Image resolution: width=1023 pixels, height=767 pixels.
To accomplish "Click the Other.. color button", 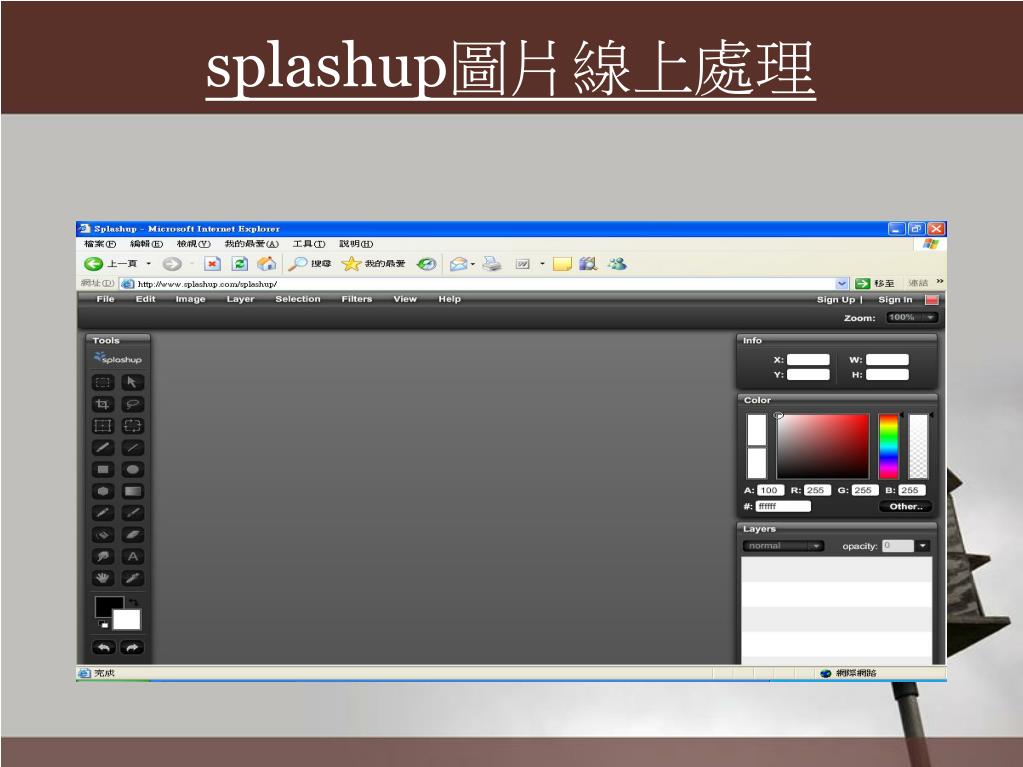I will pos(906,506).
